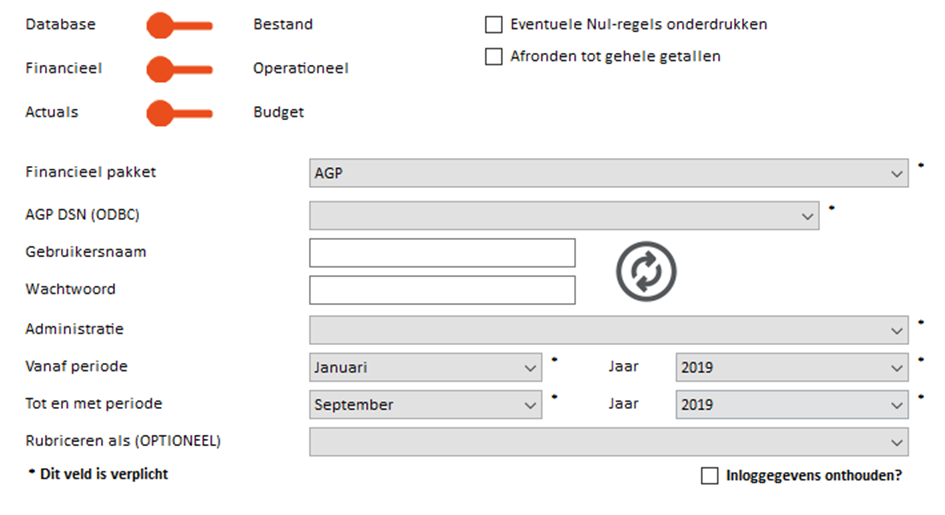Screen dimensions: 945x515
Task: Open the Administratie dropdown
Action: [609, 330]
